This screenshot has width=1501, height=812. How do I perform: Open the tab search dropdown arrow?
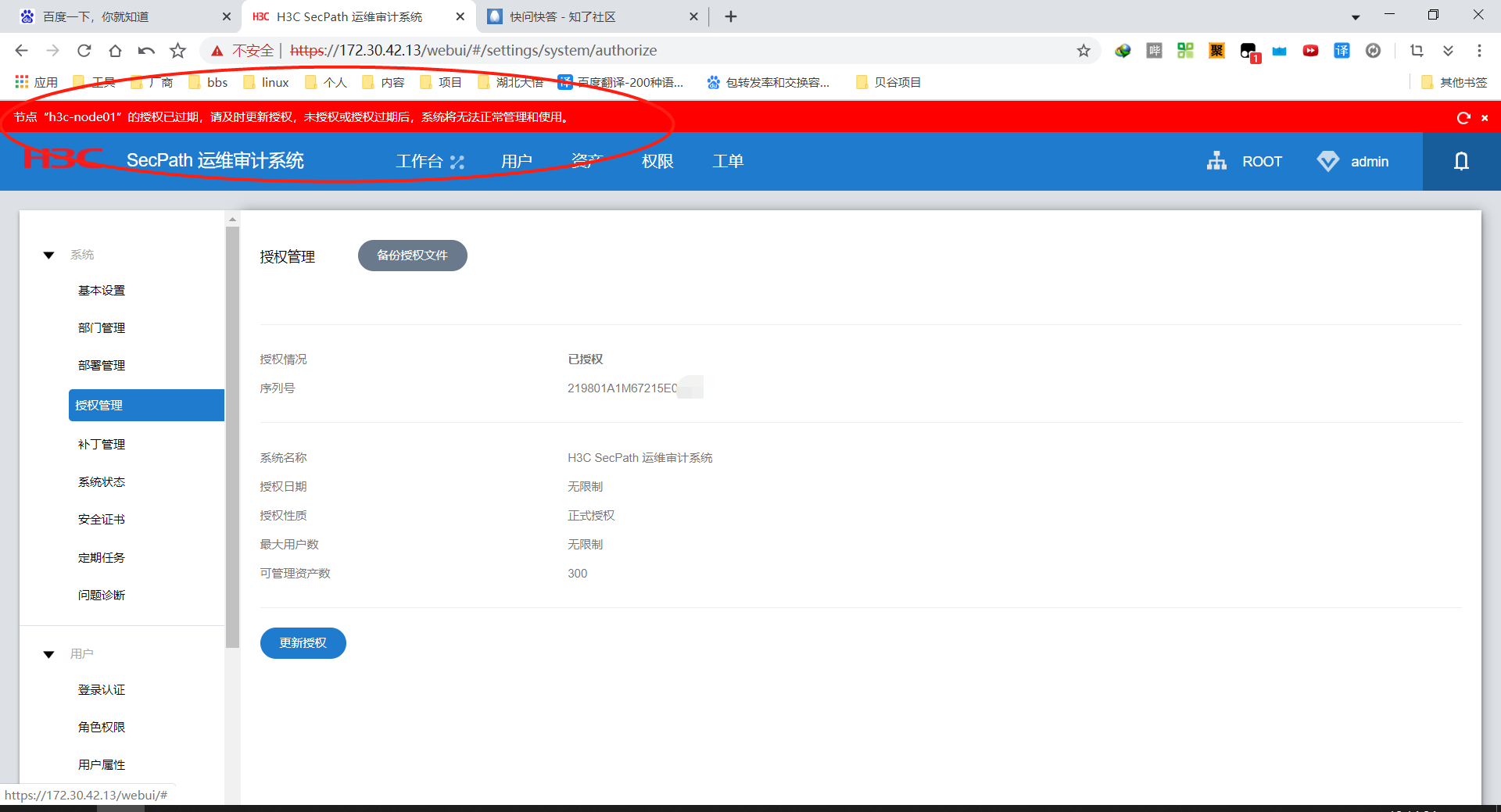pos(1356,17)
